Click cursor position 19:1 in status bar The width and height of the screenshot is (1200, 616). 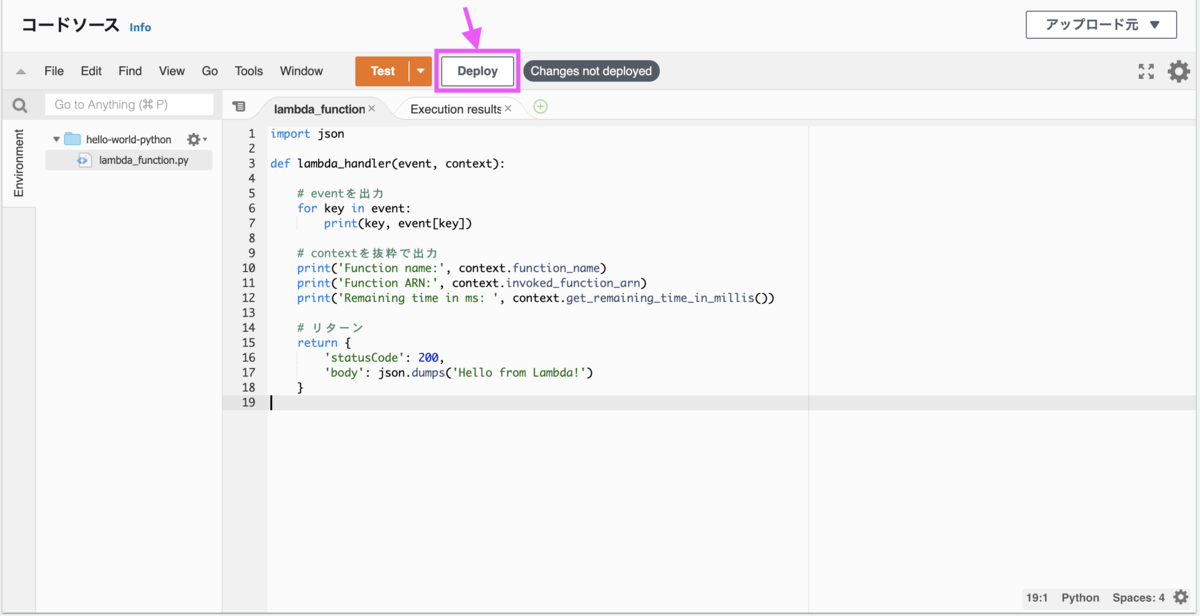[1036, 598]
